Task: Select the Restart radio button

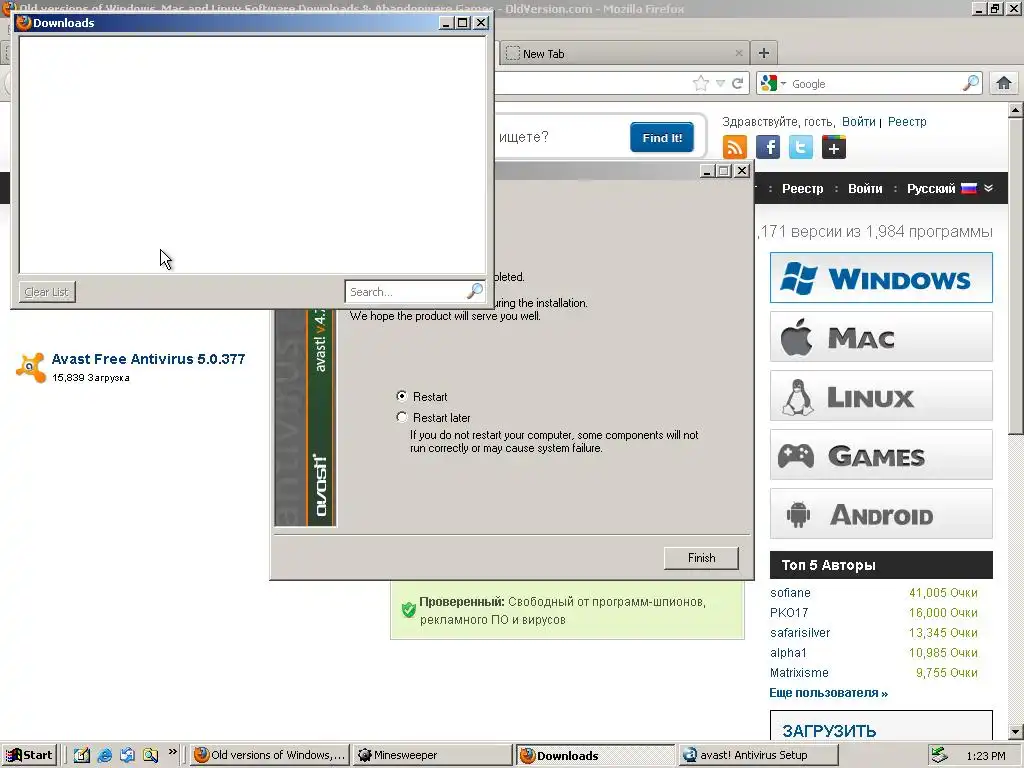Action: point(402,396)
